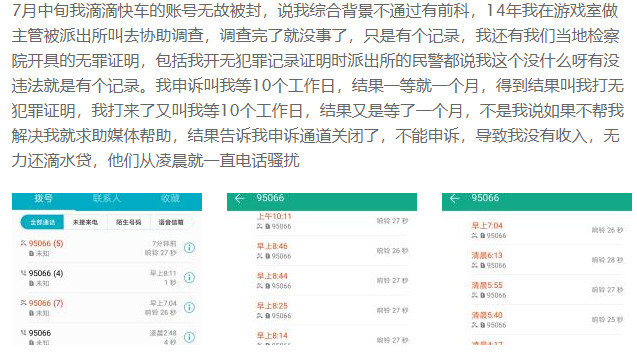Switch to the 联系人 tab
Screen dimensions: 637x363
tap(106, 198)
